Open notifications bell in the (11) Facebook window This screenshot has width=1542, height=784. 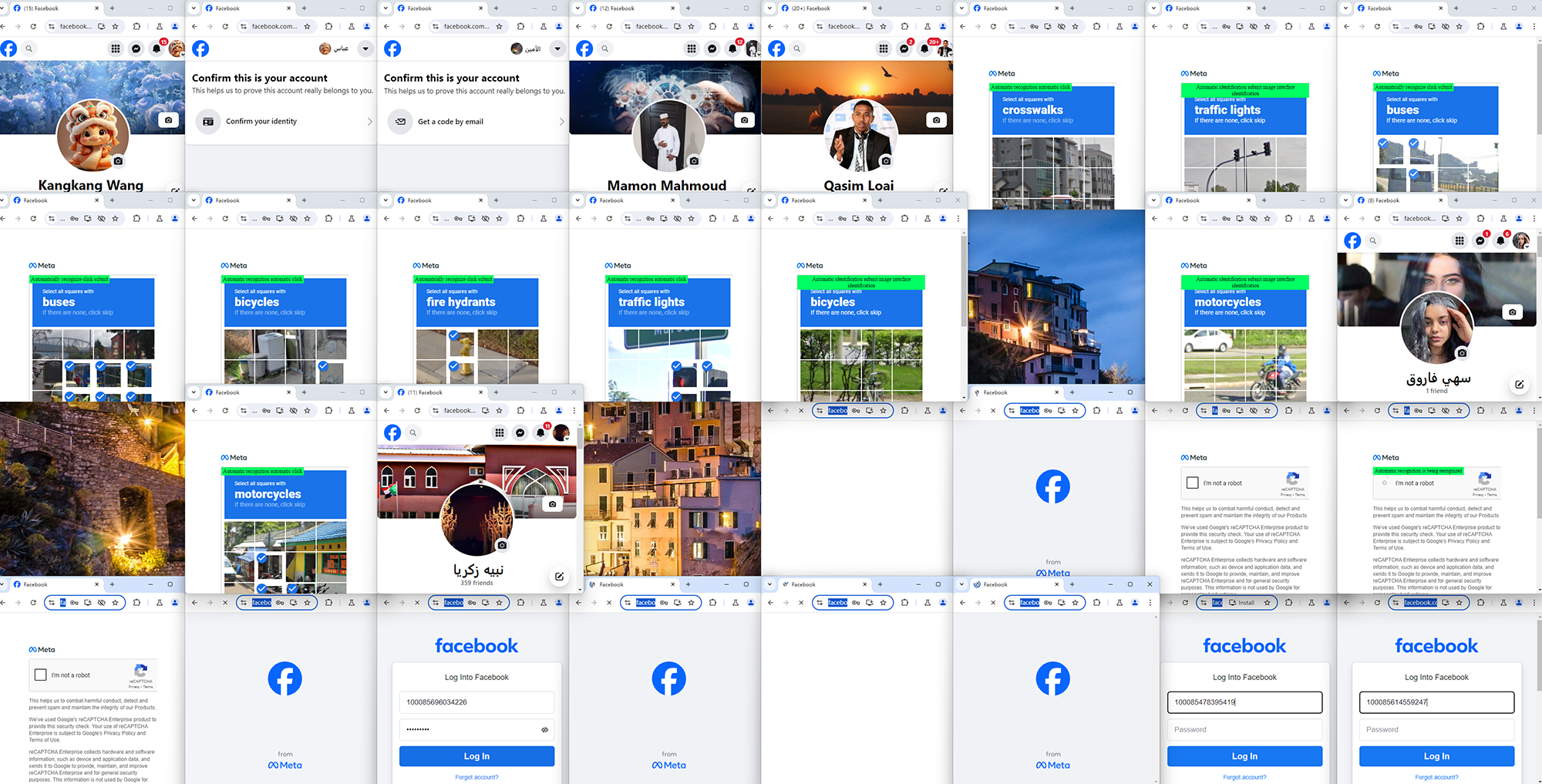point(540,432)
